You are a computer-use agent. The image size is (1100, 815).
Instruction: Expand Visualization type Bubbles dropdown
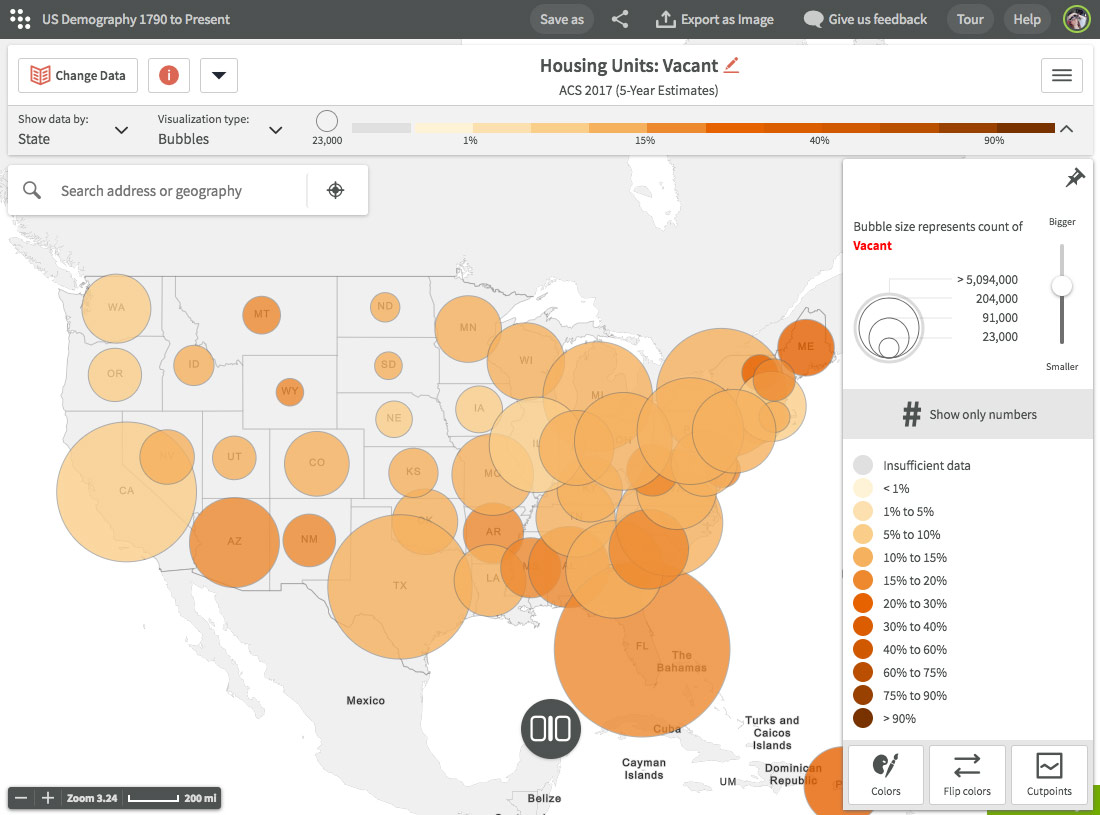point(220,130)
